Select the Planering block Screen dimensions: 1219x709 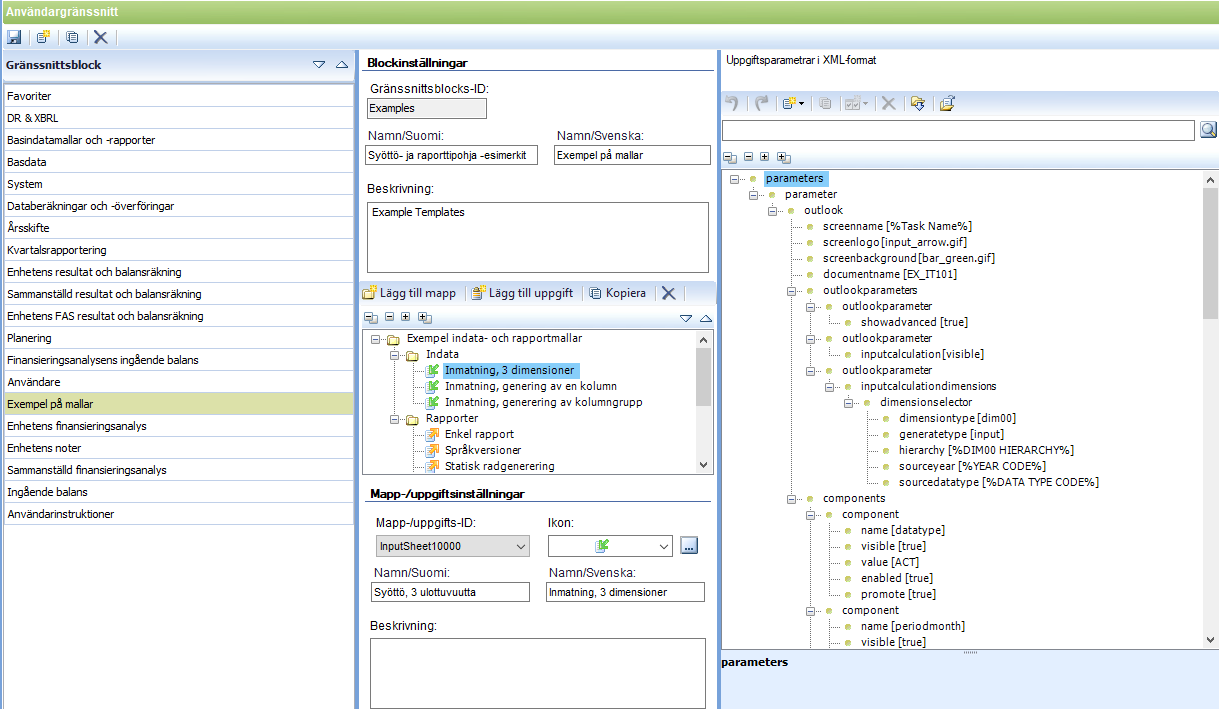click(179, 338)
